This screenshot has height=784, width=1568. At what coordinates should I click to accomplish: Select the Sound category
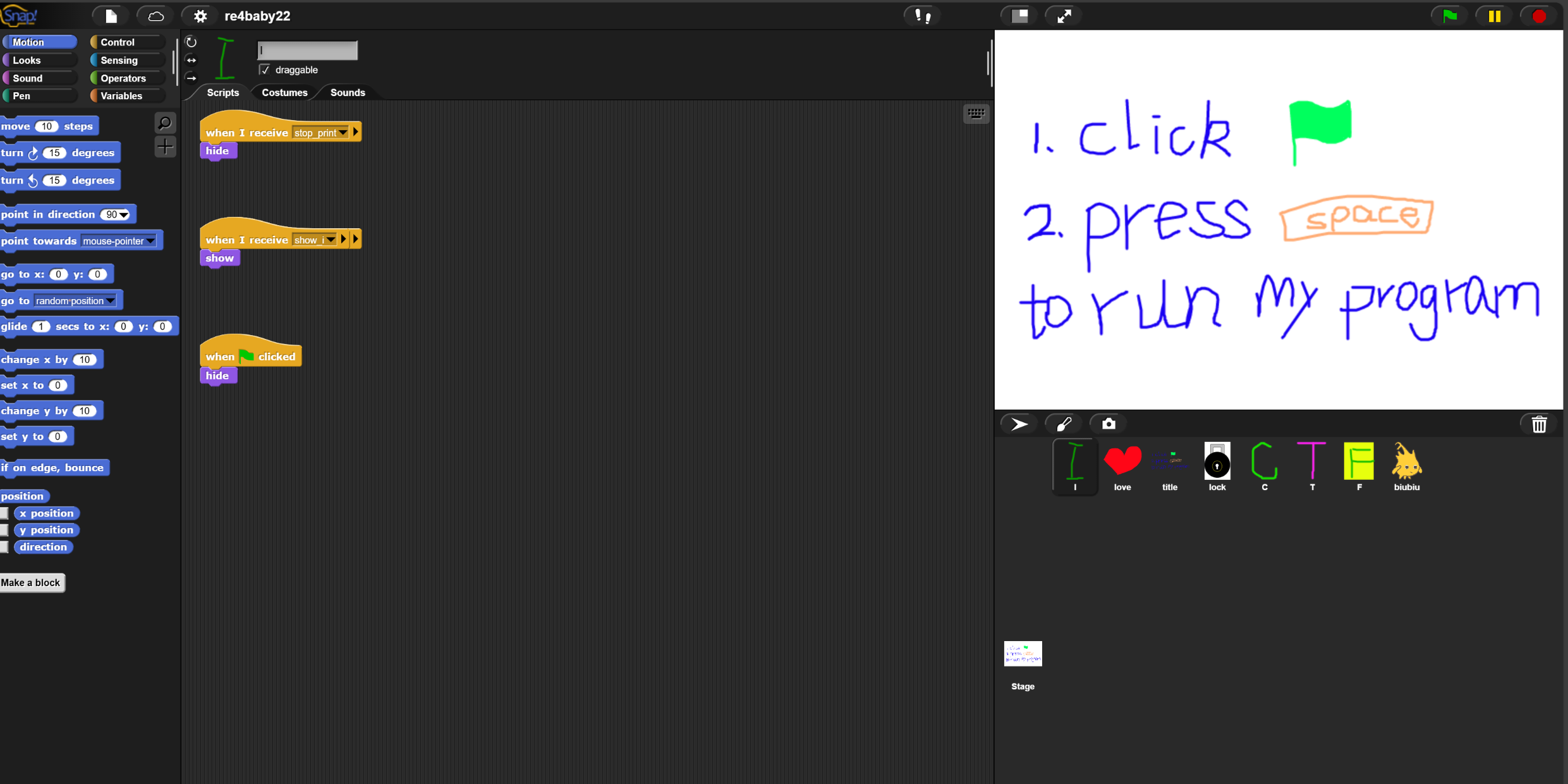[40, 78]
